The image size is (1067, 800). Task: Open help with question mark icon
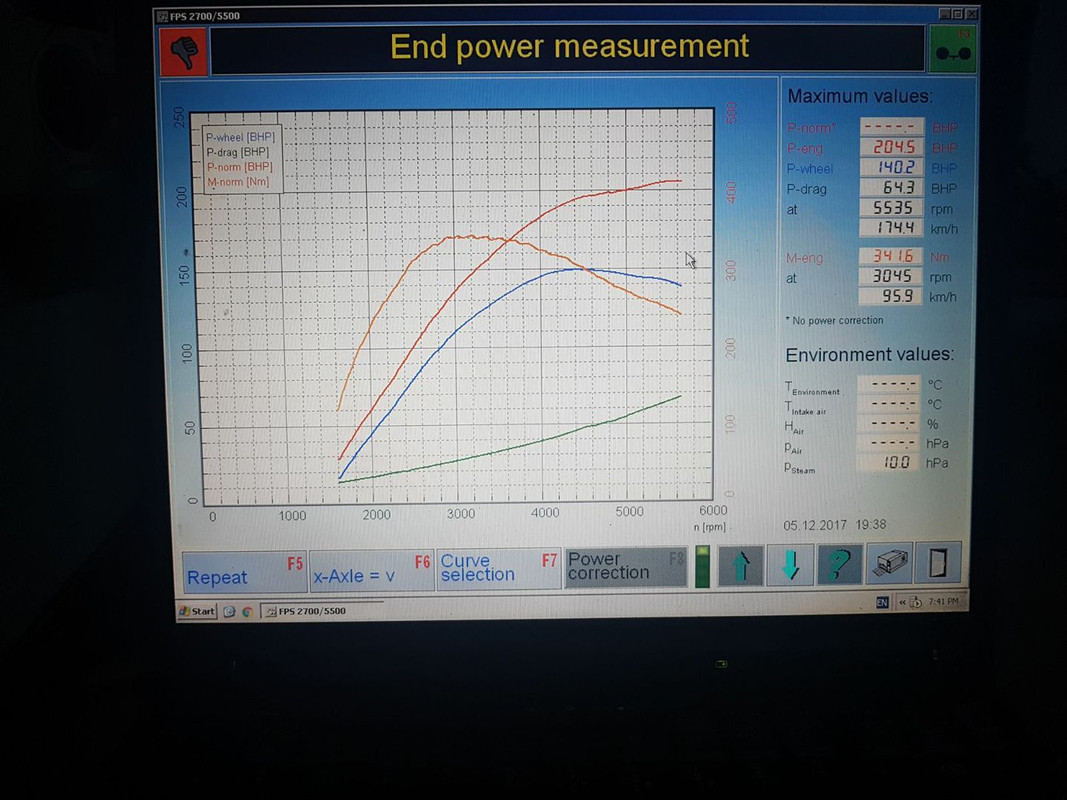point(840,564)
